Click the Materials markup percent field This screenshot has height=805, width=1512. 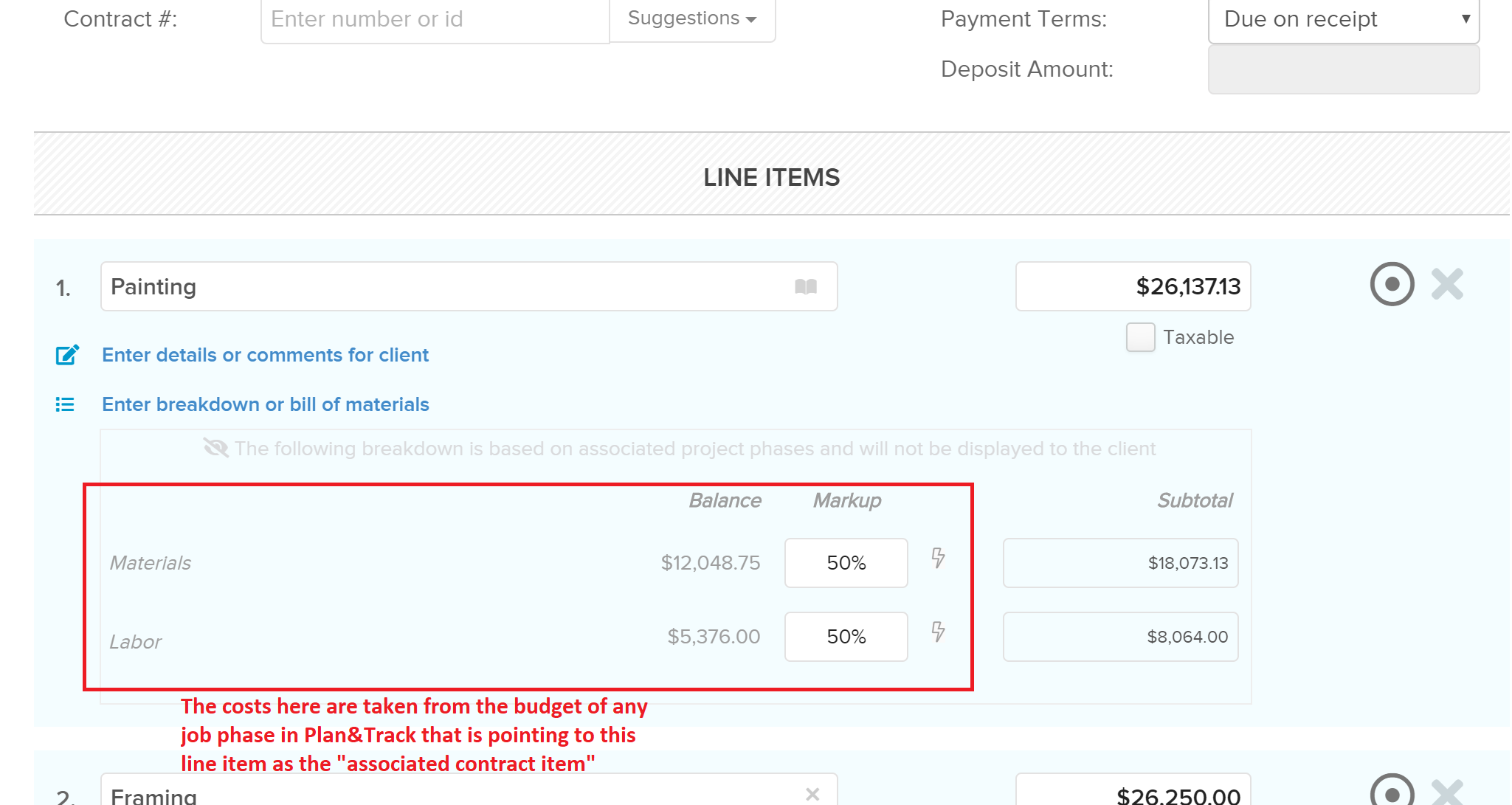point(846,563)
